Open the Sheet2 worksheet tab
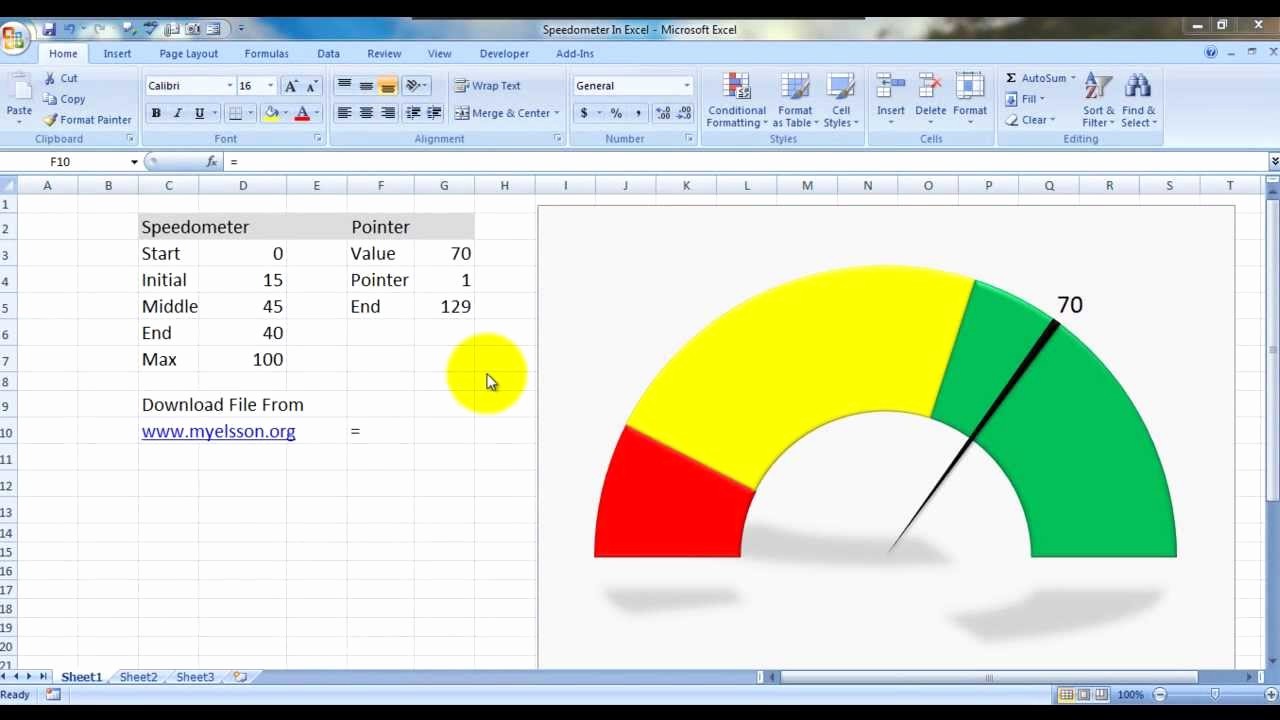 point(138,677)
